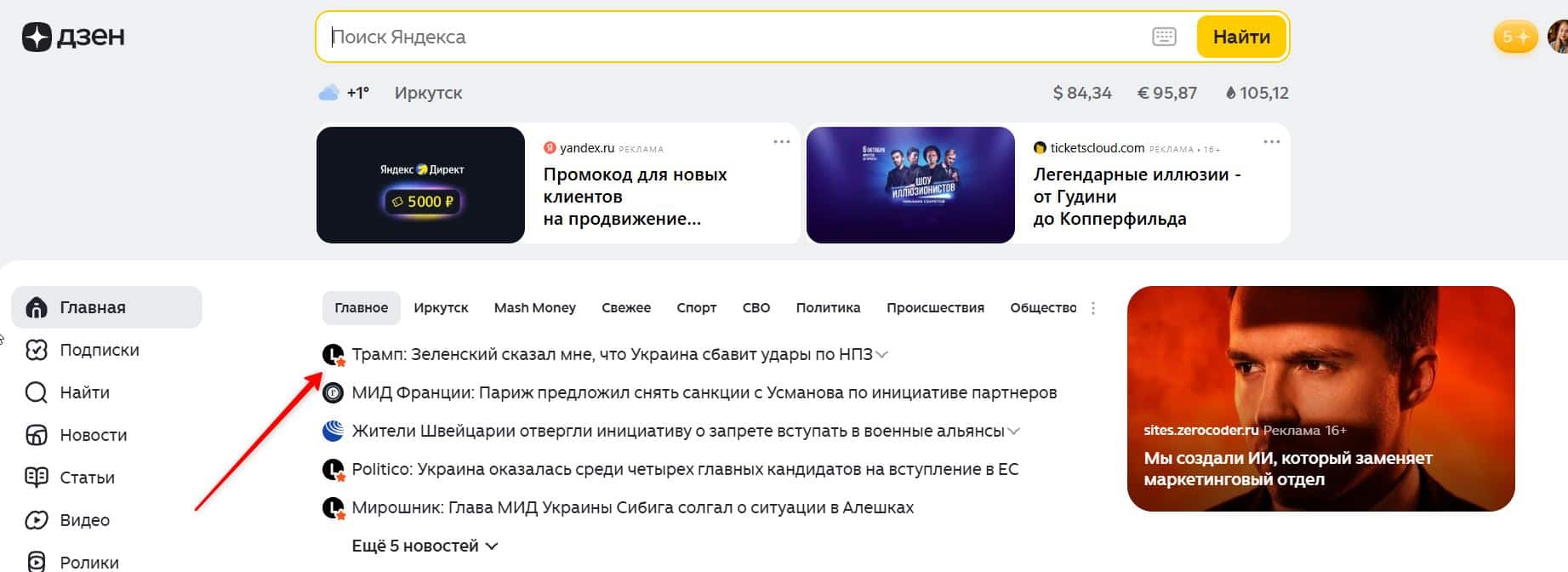The image size is (1568, 572).
Task: Open the Dzen logo home link
Action: coord(73,37)
